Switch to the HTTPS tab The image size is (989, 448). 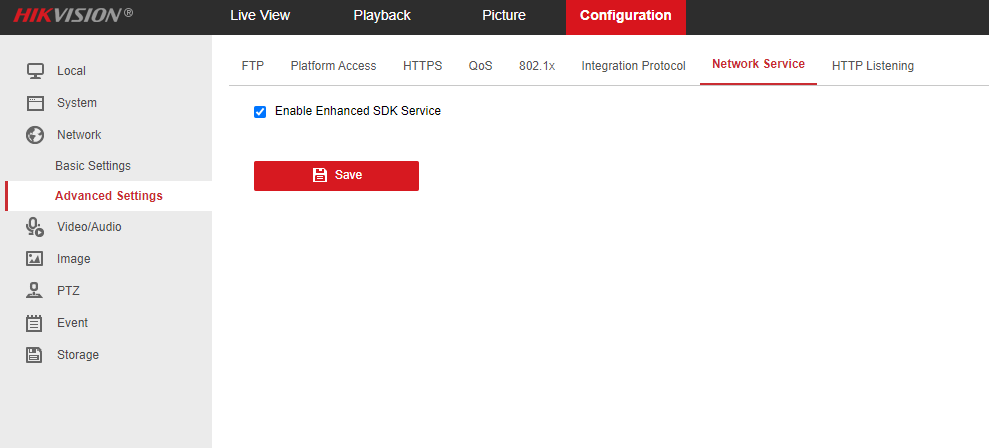coord(422,66)
